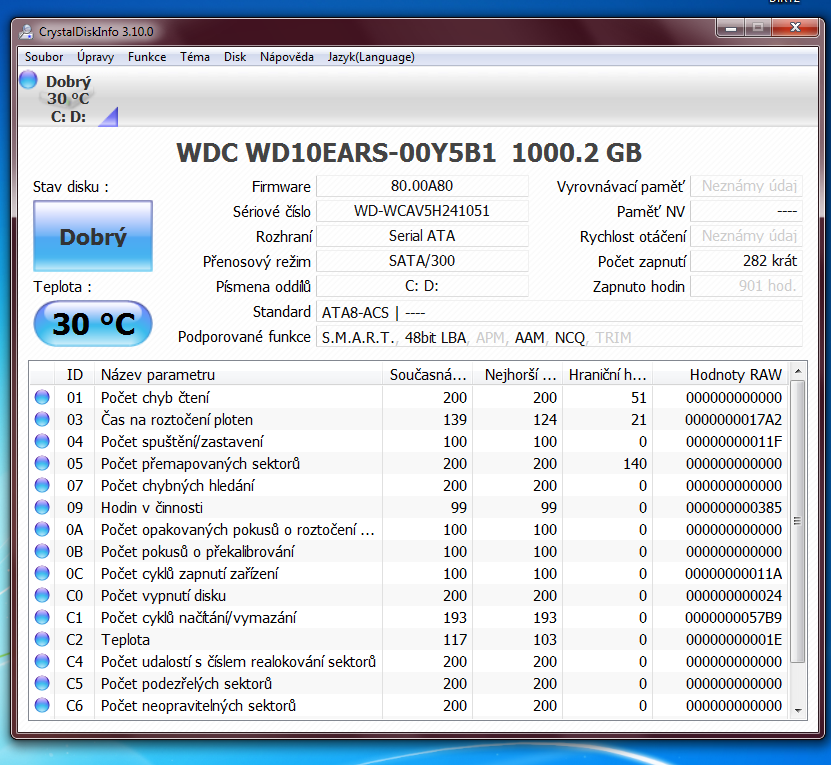The width and height of the screenshot is (831, 765).
Task: Click the Počet neopravitelných sektorů row name
Action: 198,705
